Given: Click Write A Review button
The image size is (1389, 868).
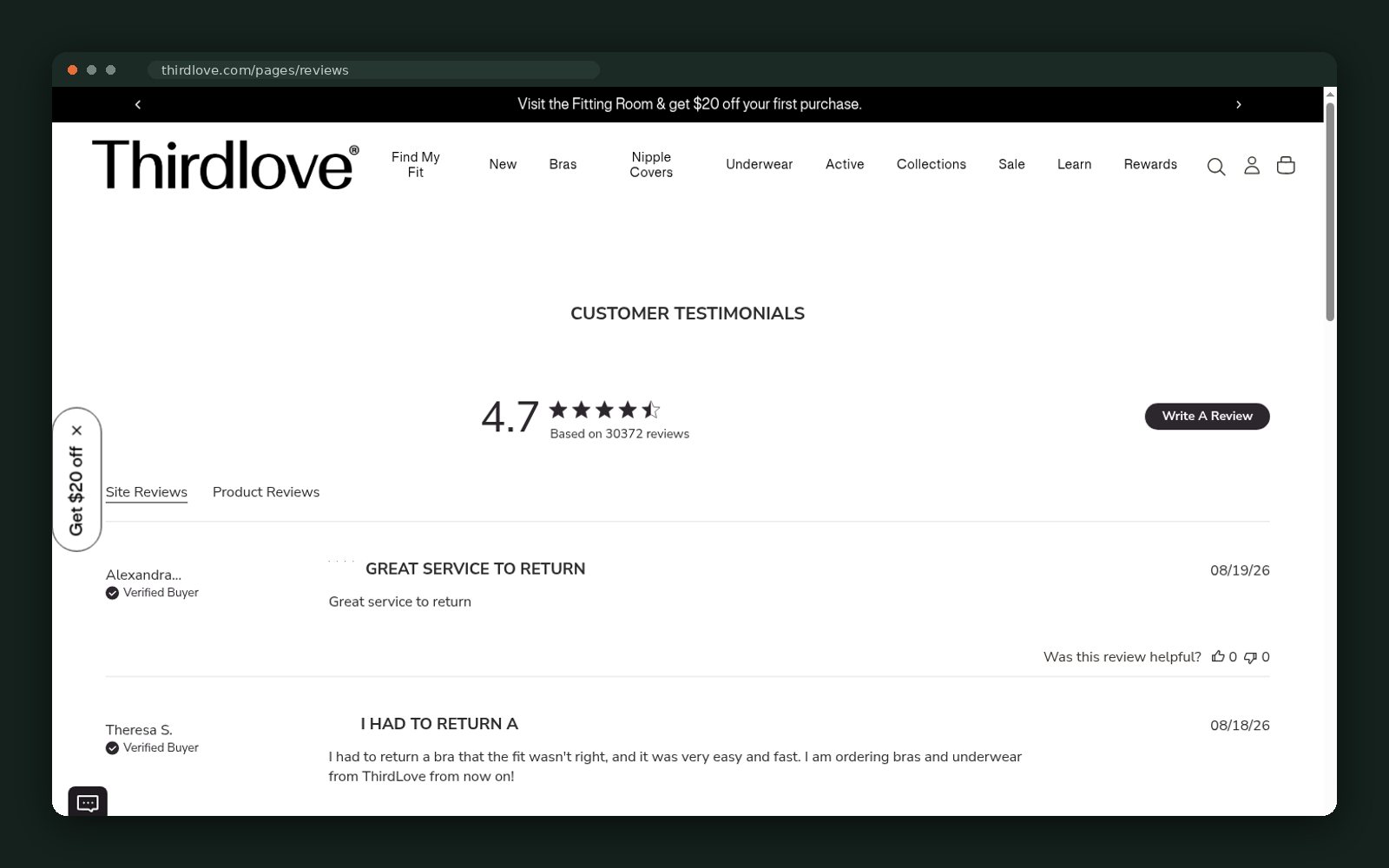Looking at the screenshot, I should [1207, 416].
